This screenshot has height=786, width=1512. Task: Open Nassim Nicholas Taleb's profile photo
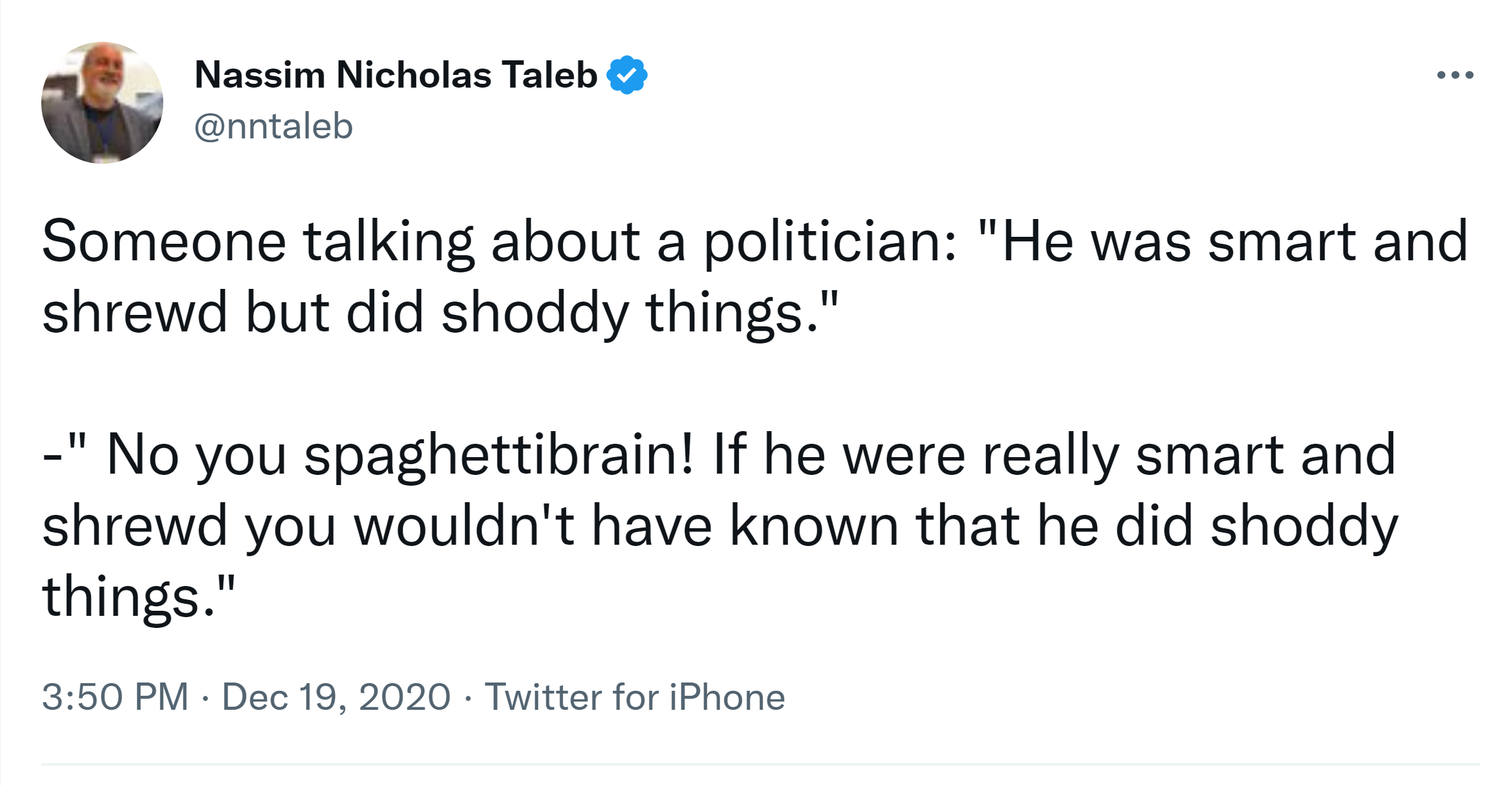click(102, 103)
